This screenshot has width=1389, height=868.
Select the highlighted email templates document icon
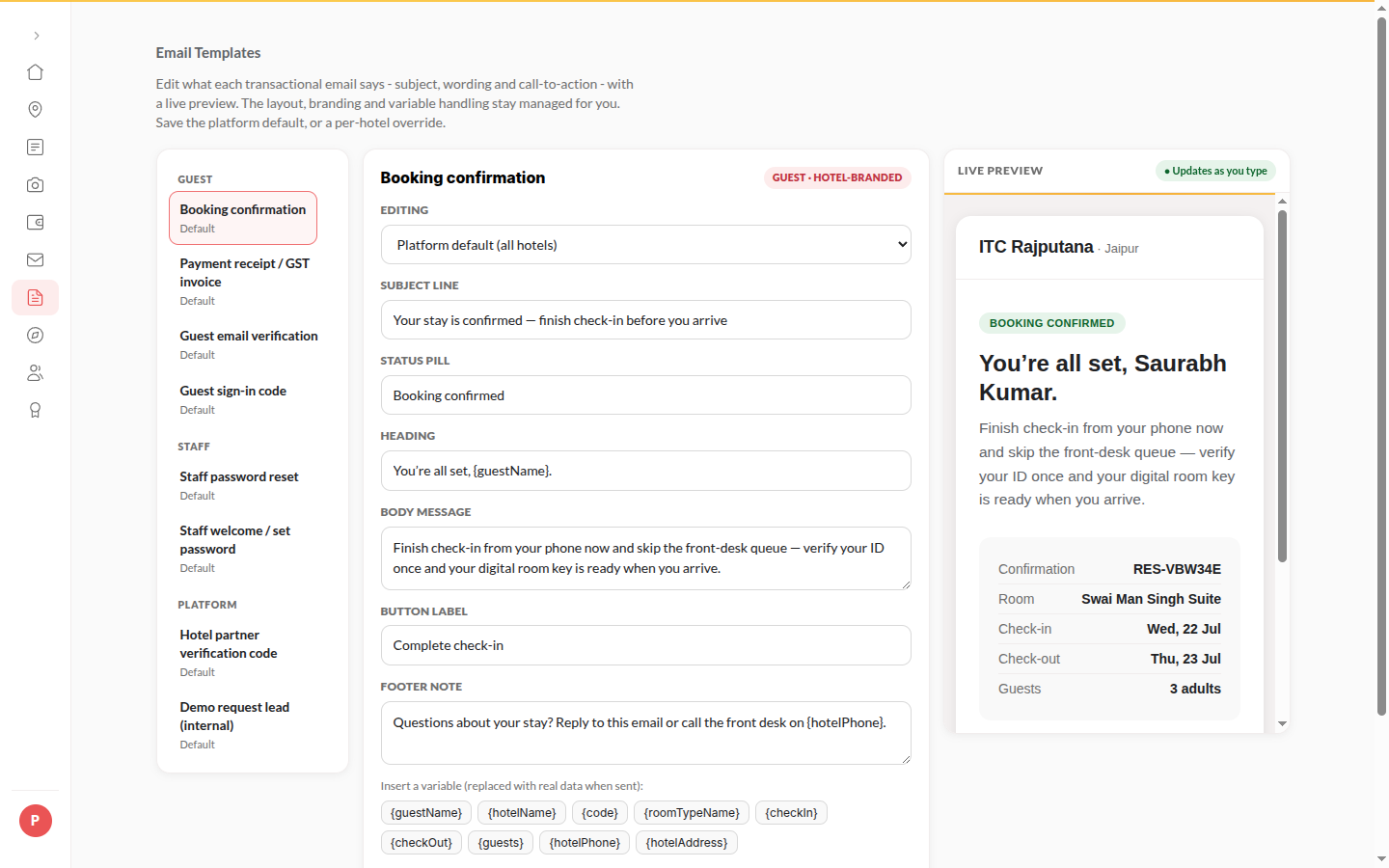[x=36, y=298]
